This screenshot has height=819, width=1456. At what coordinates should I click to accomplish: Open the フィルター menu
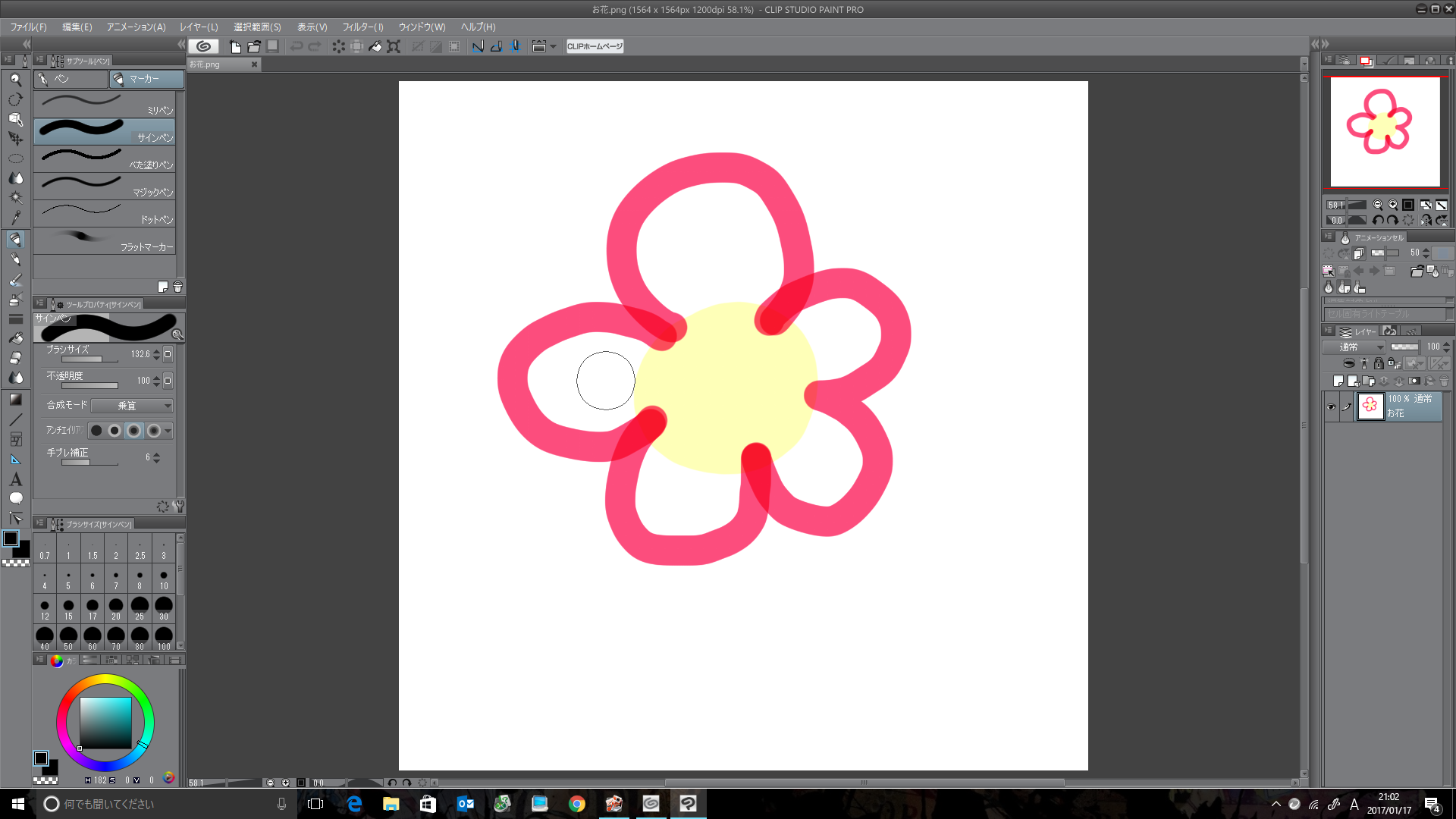[362, 27]
